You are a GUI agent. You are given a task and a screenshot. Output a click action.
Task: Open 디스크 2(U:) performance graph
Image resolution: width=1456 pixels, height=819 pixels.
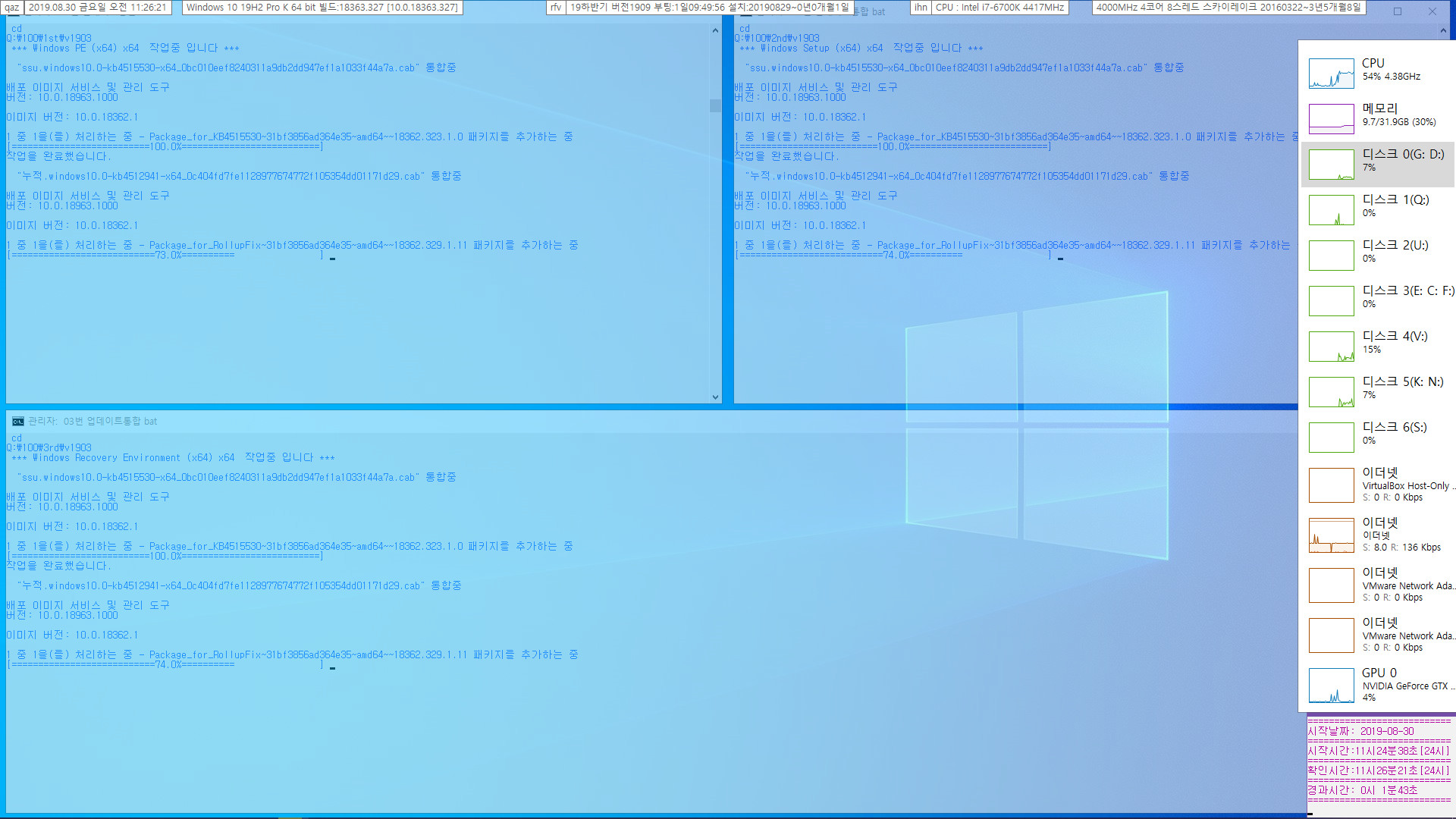pos(1331,256)
